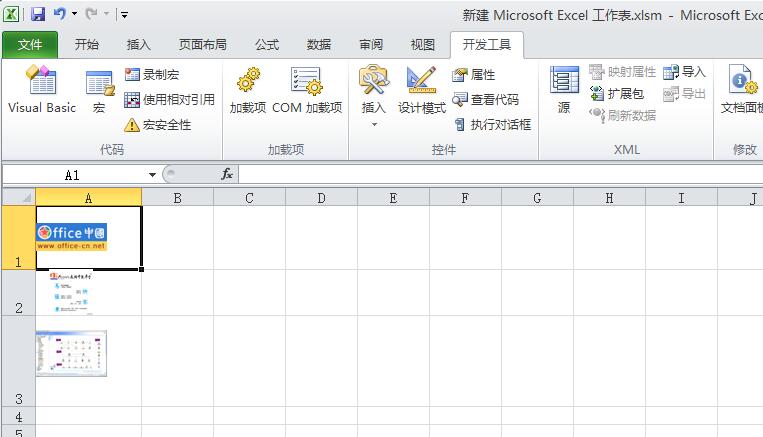763x437 pixels.
Task: Switch to the 公式 Formulas tab
Action: [267, 45]
